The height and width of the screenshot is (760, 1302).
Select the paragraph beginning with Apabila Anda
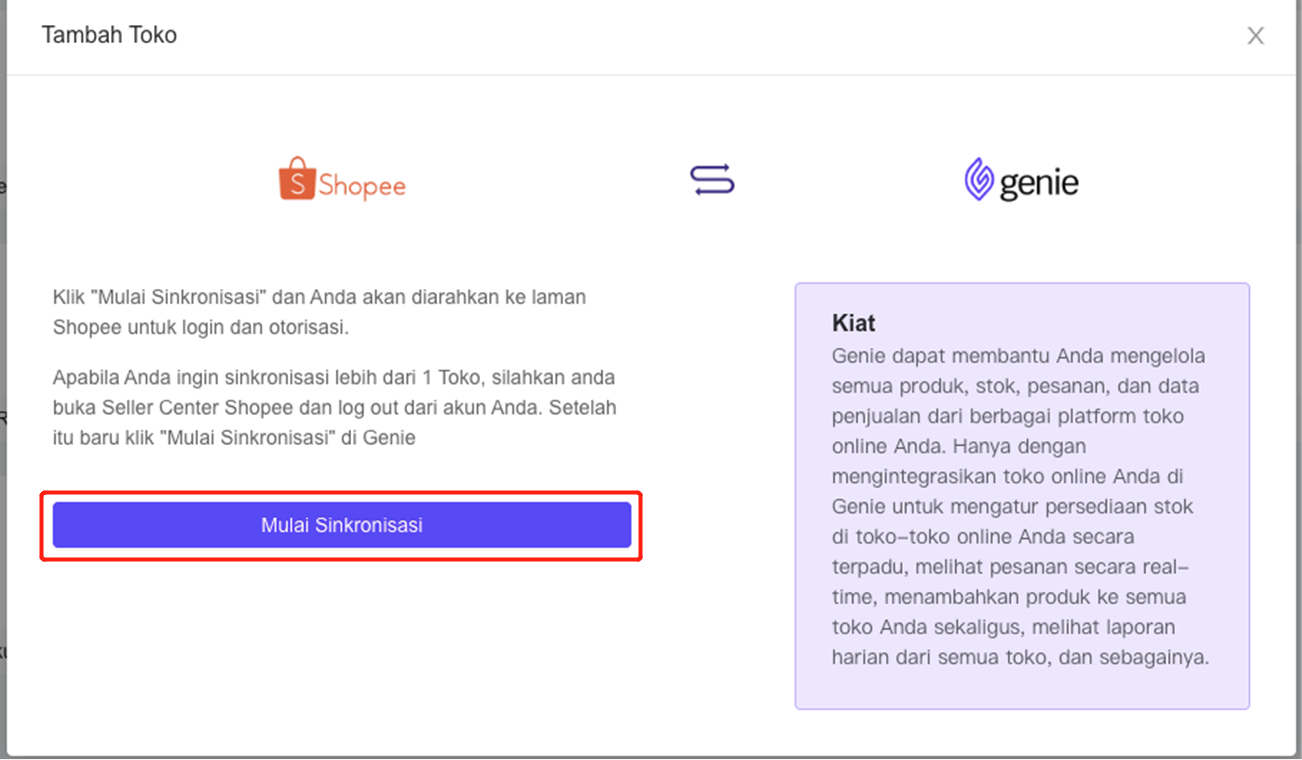pyautogui.click(x=335, y=408)
